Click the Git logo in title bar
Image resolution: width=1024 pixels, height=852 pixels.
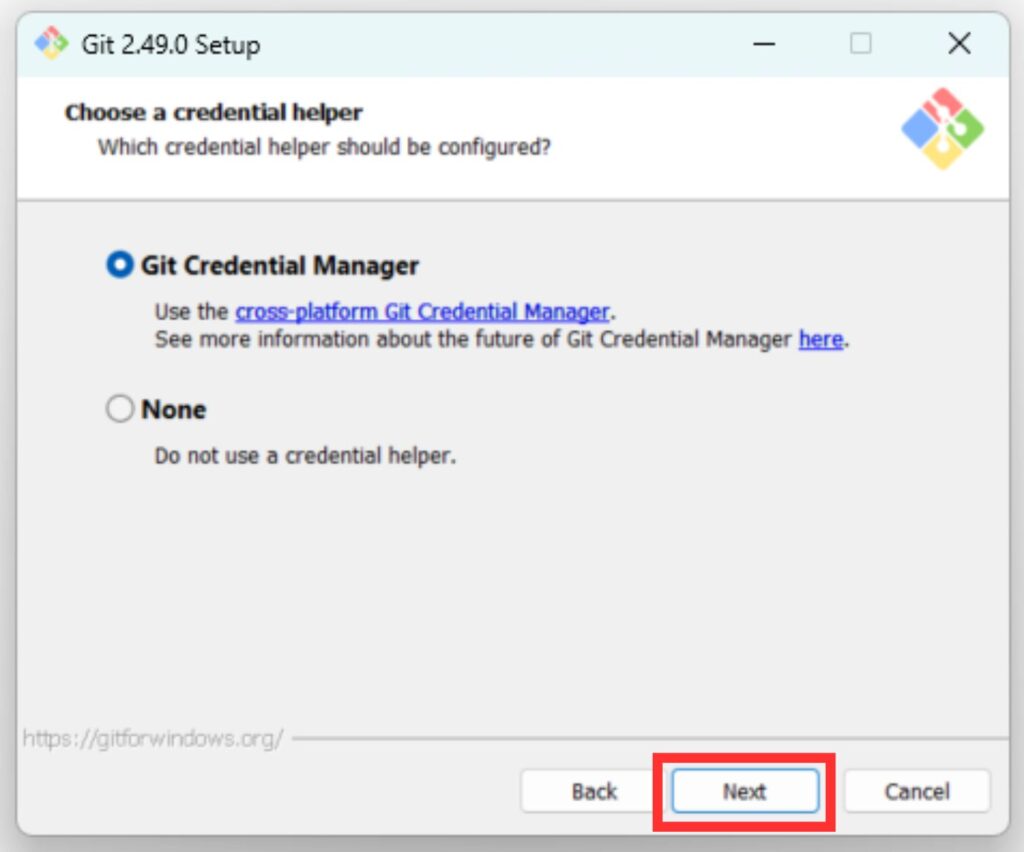click(51, 44)
